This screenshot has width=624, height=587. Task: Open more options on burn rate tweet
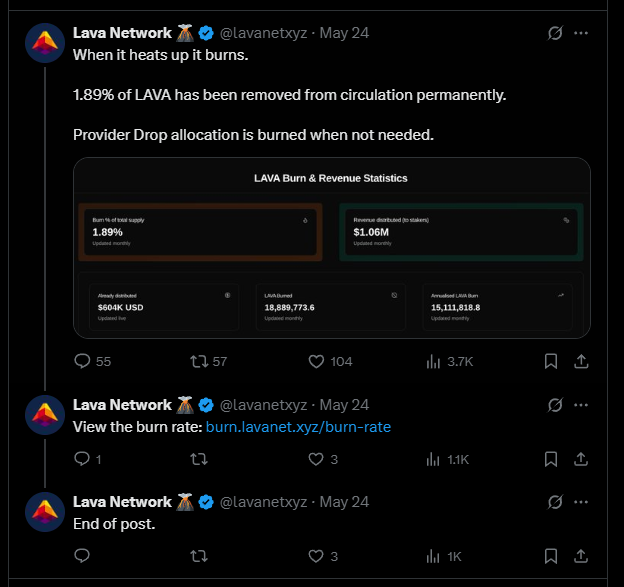click(x=581, y=405)
